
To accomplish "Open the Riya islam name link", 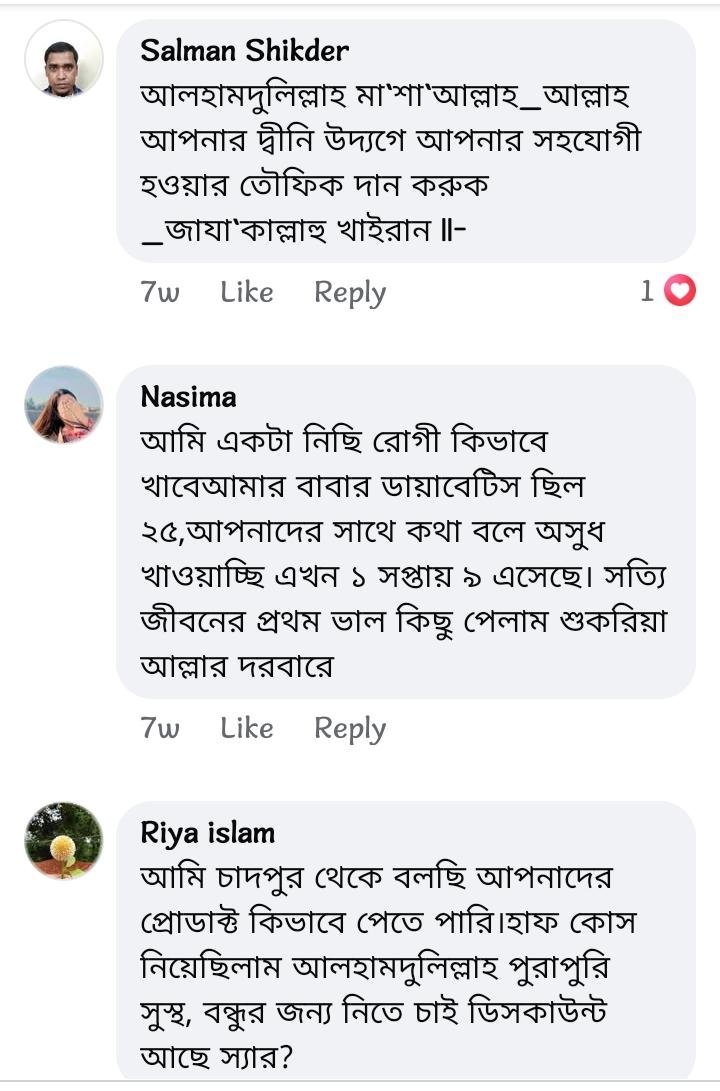I will point(207,832).
